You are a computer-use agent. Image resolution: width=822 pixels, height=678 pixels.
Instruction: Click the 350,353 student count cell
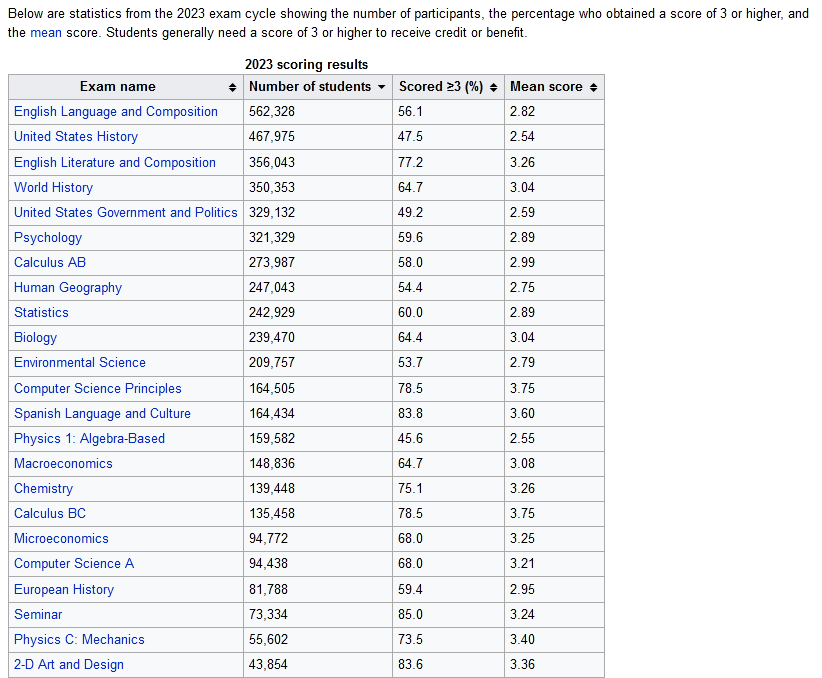click(x=318, y=188)
